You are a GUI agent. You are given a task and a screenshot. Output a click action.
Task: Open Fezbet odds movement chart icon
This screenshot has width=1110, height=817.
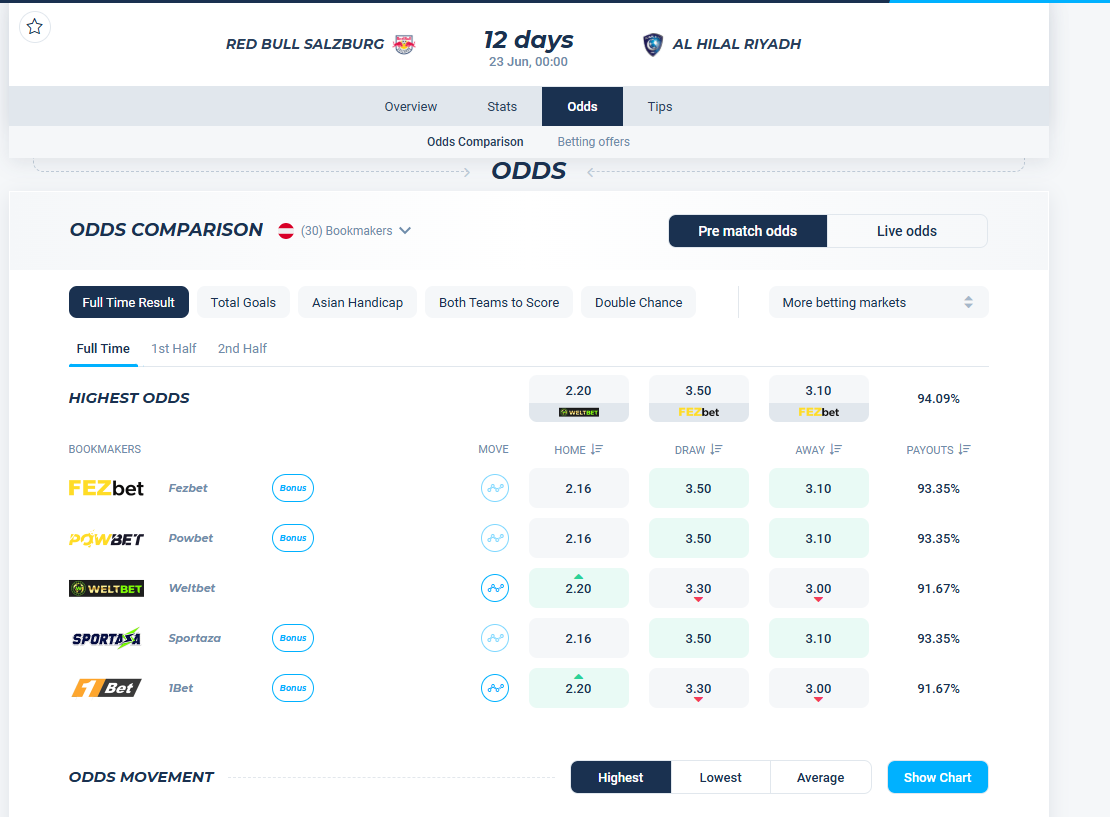[x=494, y=488]
